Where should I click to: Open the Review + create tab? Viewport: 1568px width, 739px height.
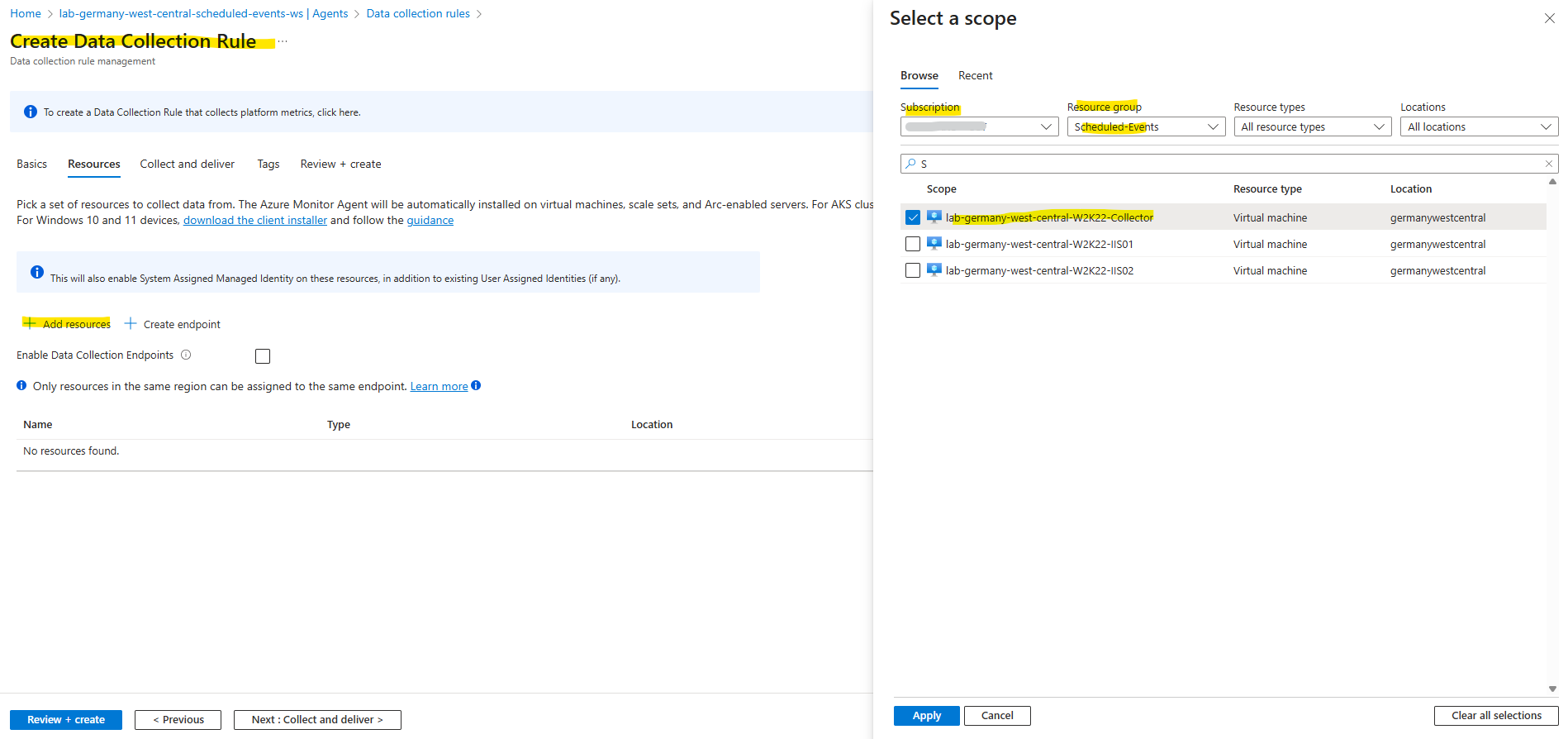click(341, 164)
